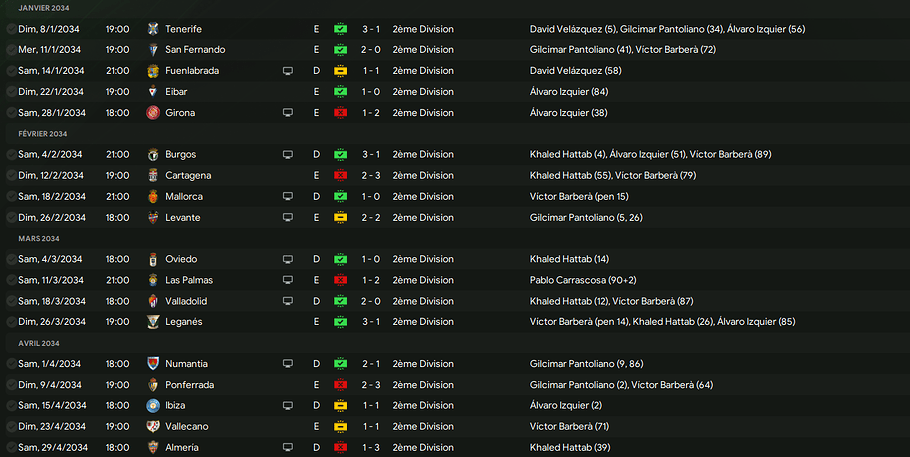The image size is (910, 457).
Task: Click the Tenerife club badge
Action: (153, 29)
